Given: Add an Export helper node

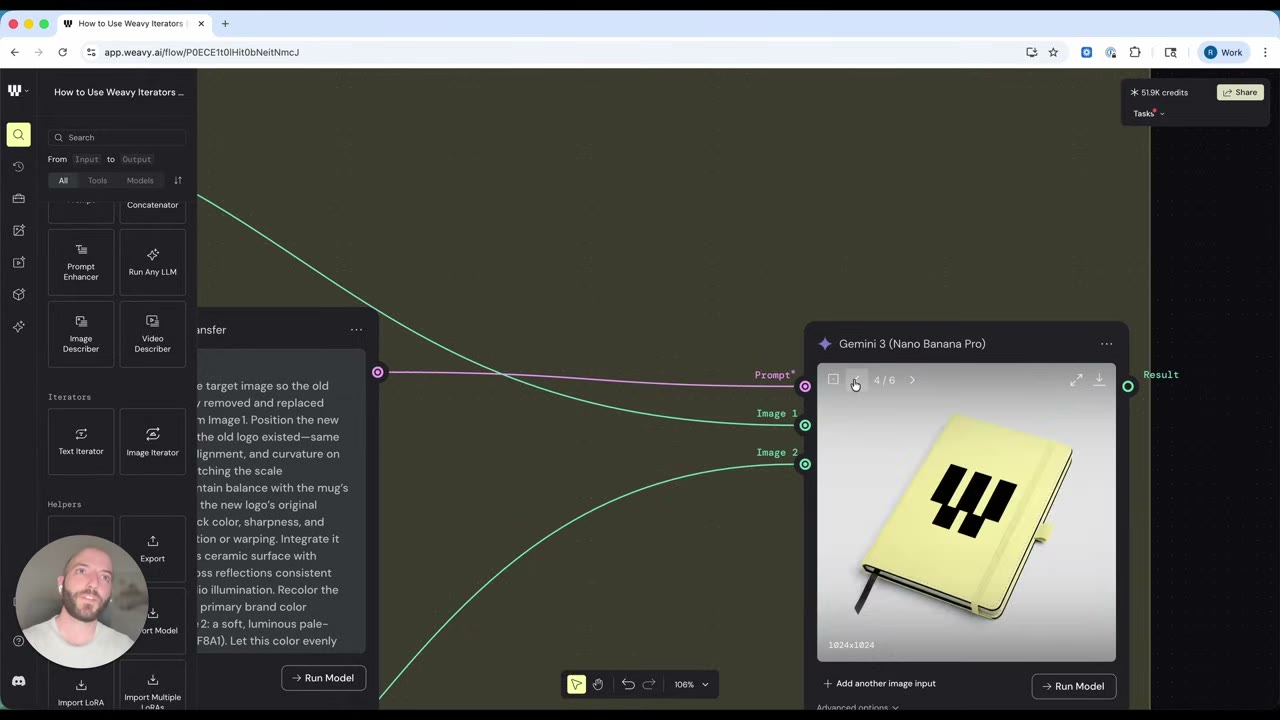Looking at the screenshot, I should pos(152,549).
